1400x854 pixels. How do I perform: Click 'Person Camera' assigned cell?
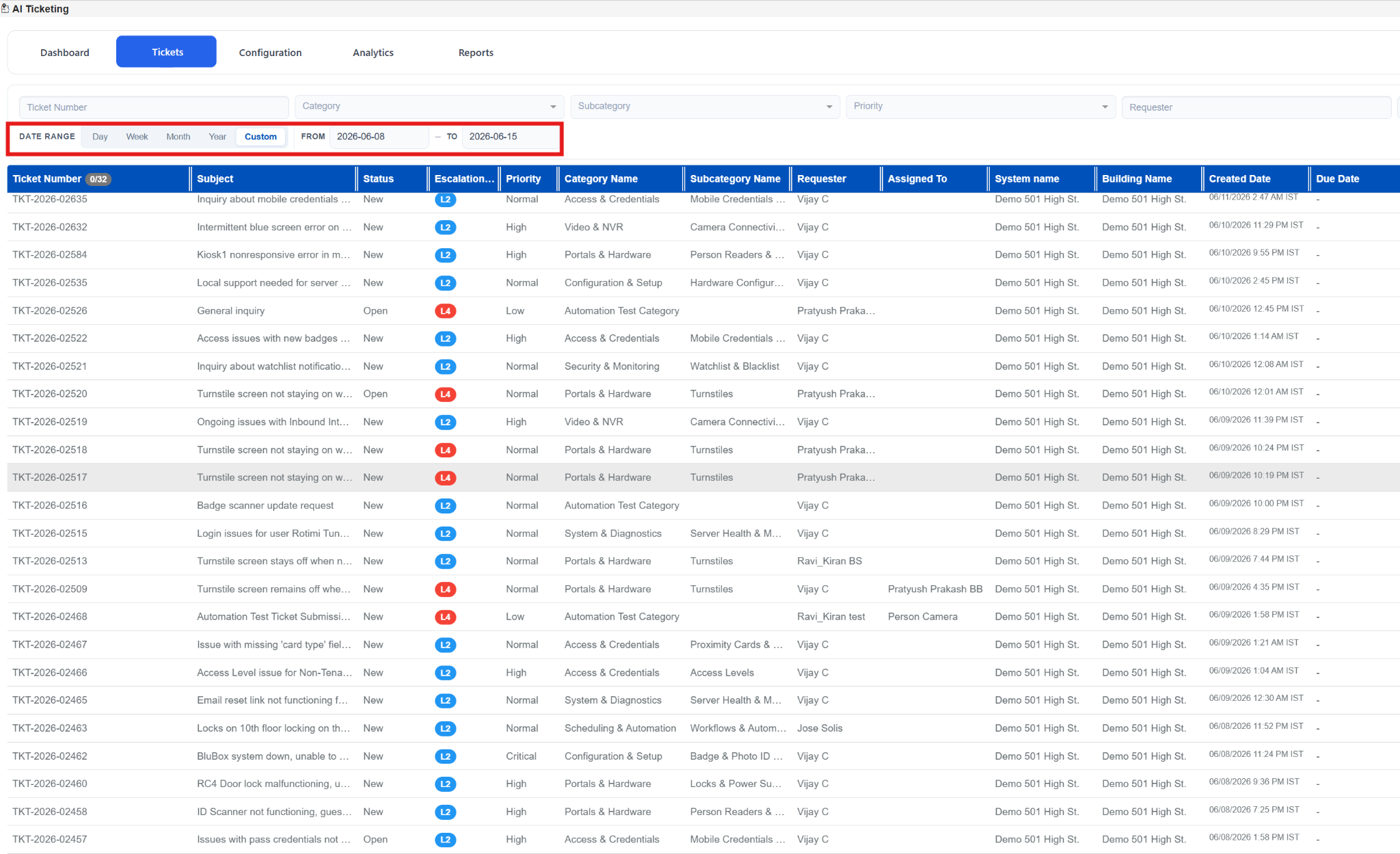pyautogui.click(x=922, y=617)
